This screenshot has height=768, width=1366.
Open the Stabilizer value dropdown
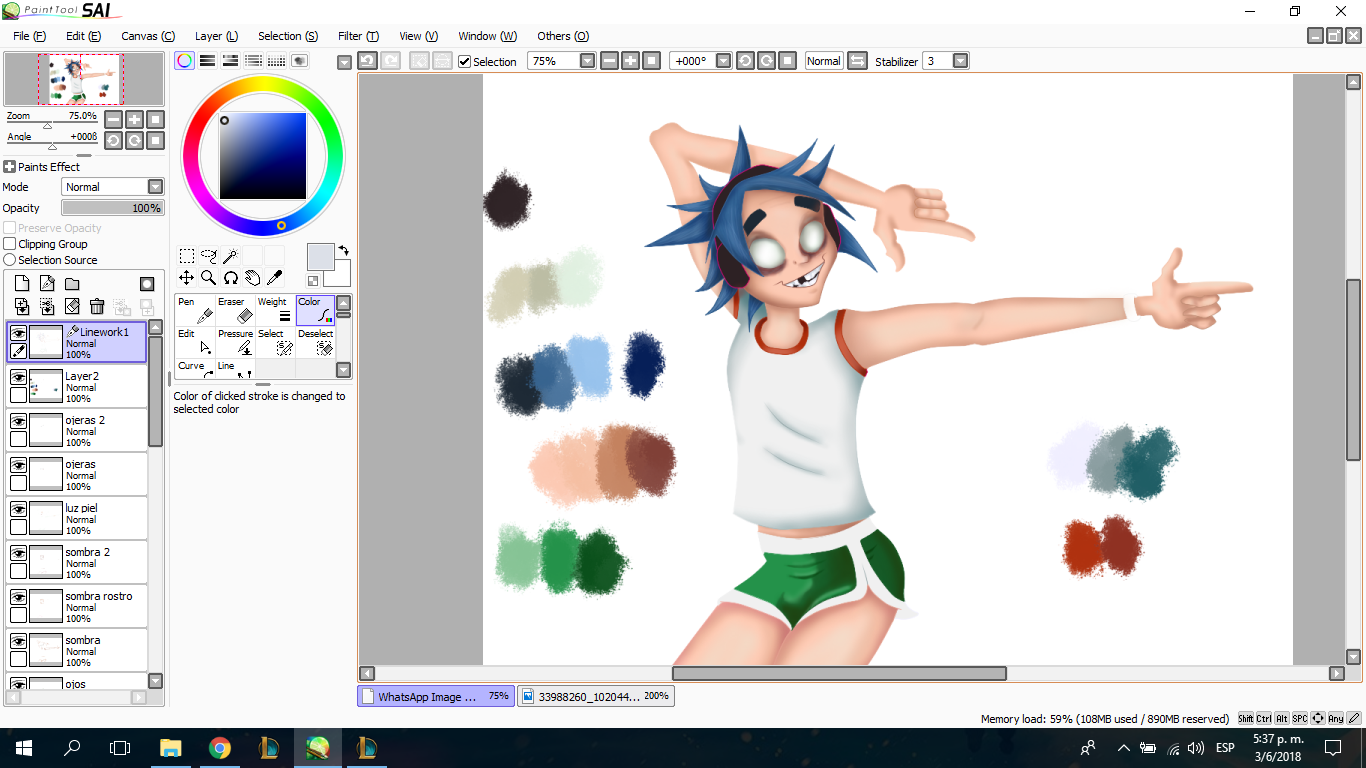[x=960, y=61]
